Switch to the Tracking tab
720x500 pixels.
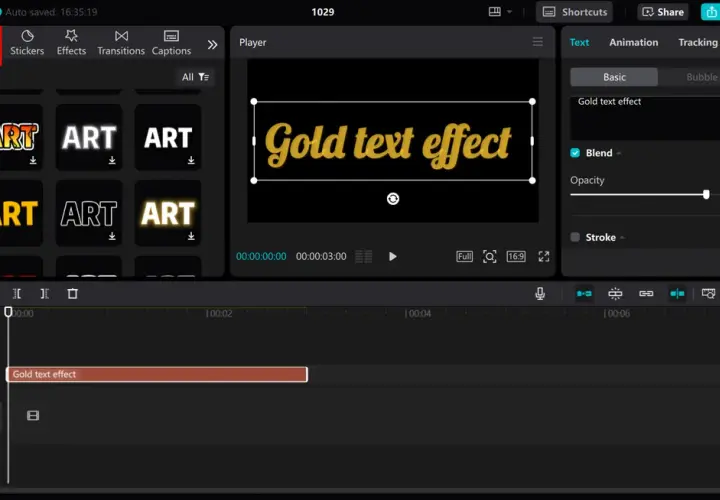coord(698,42)
